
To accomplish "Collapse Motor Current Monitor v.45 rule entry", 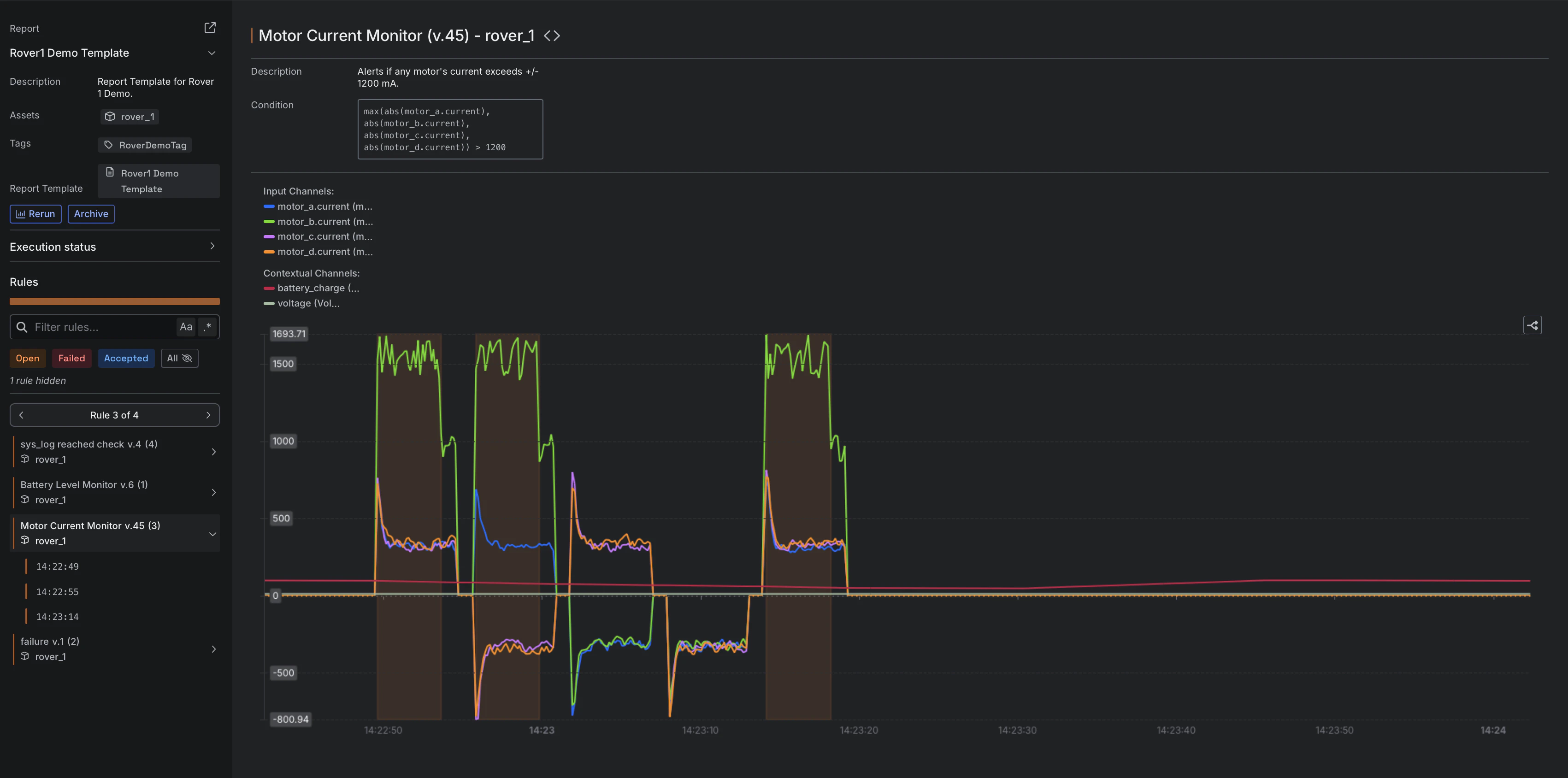I will [x=213, y=533].
